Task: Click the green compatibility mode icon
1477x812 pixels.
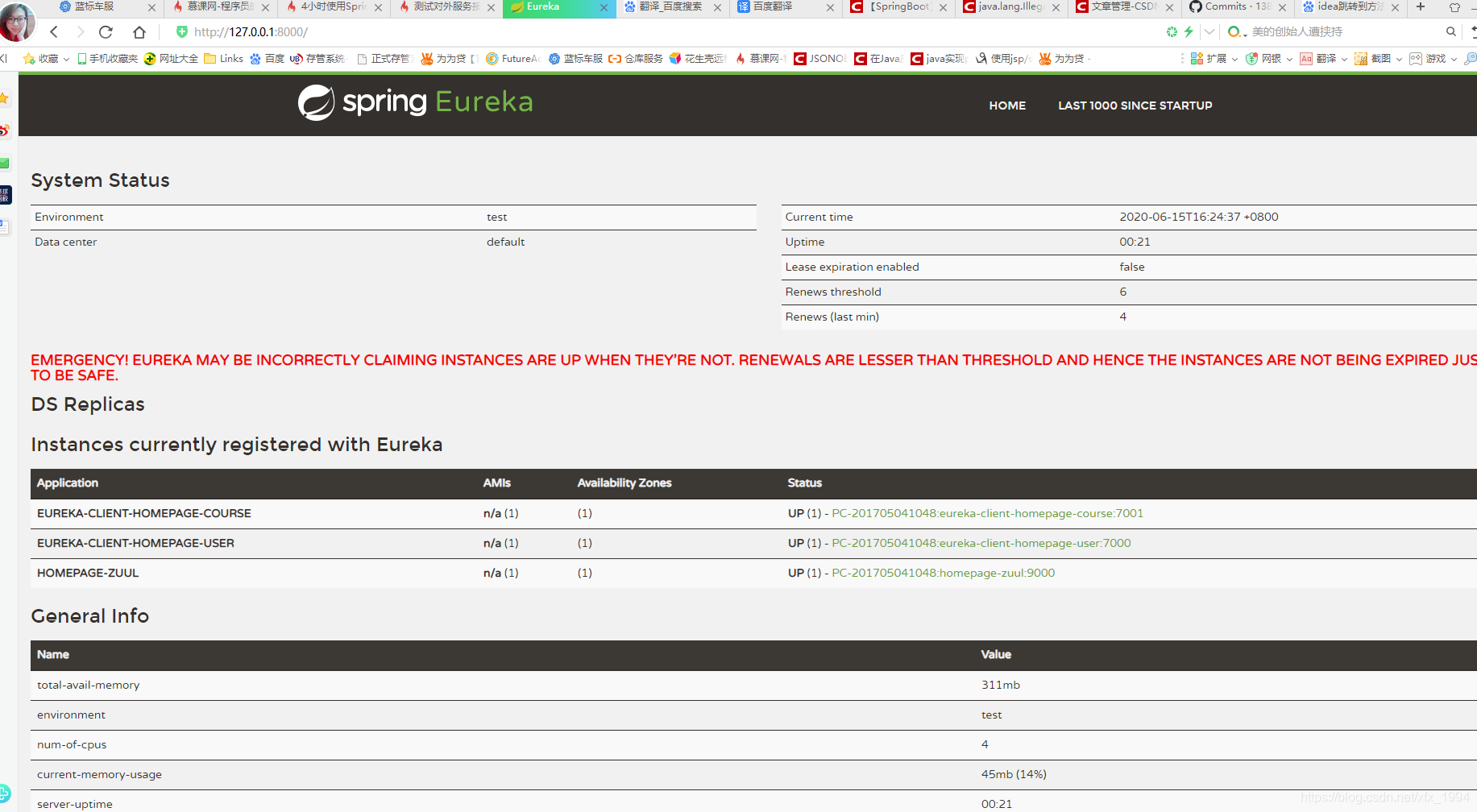Action: click(1172, 32)
